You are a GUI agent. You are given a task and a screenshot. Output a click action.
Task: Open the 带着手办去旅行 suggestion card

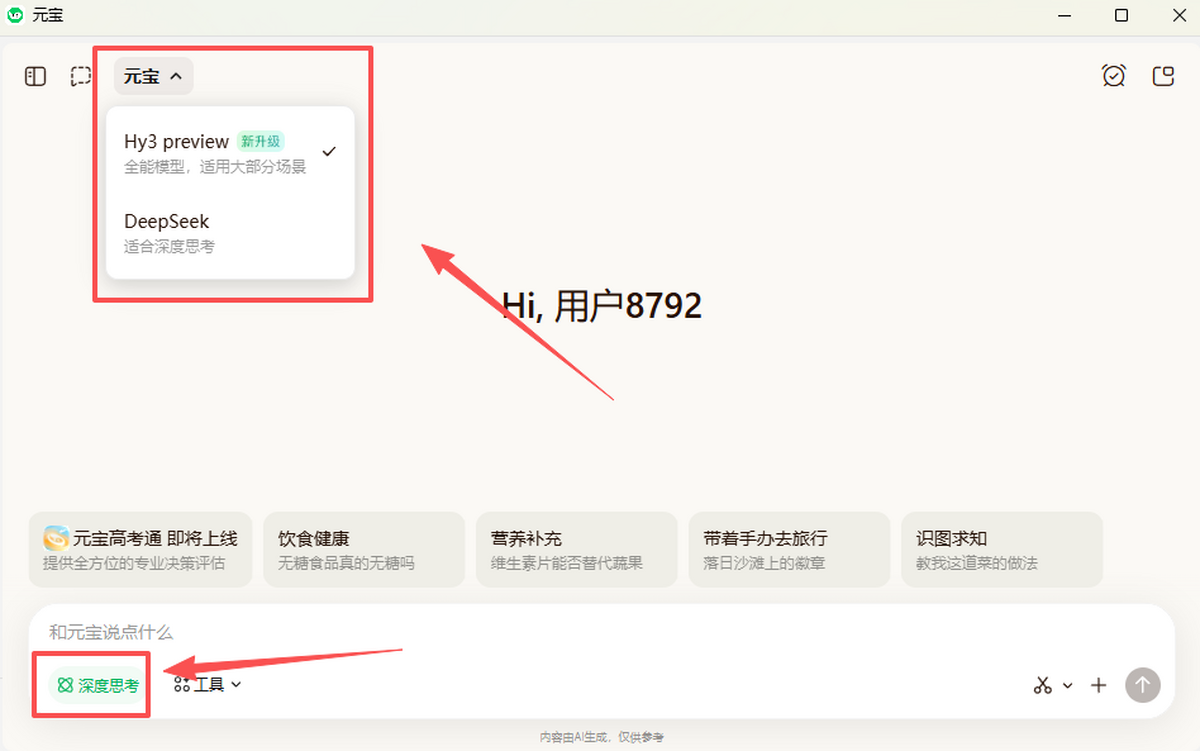pos(789,550)
